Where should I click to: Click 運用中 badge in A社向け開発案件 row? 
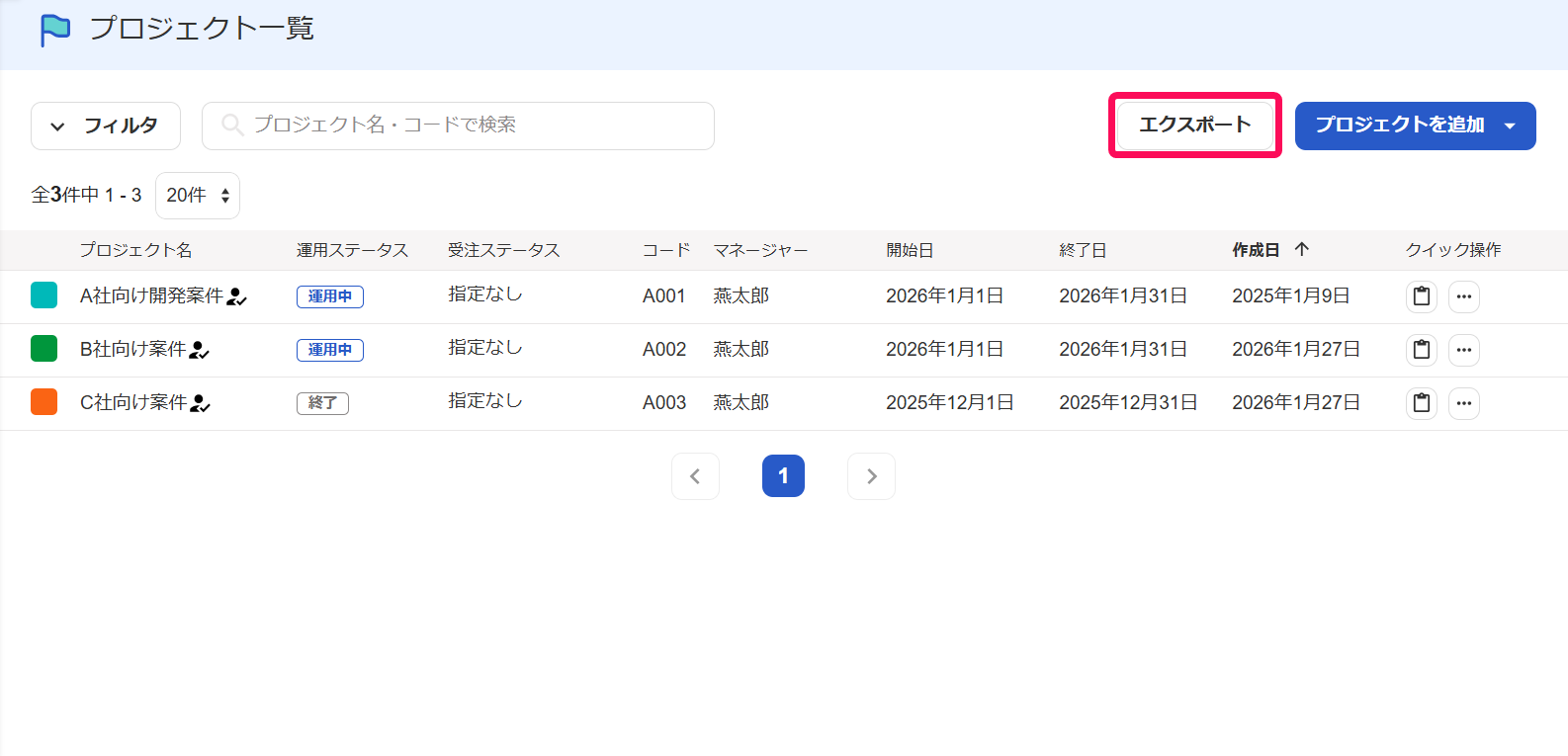330,296
